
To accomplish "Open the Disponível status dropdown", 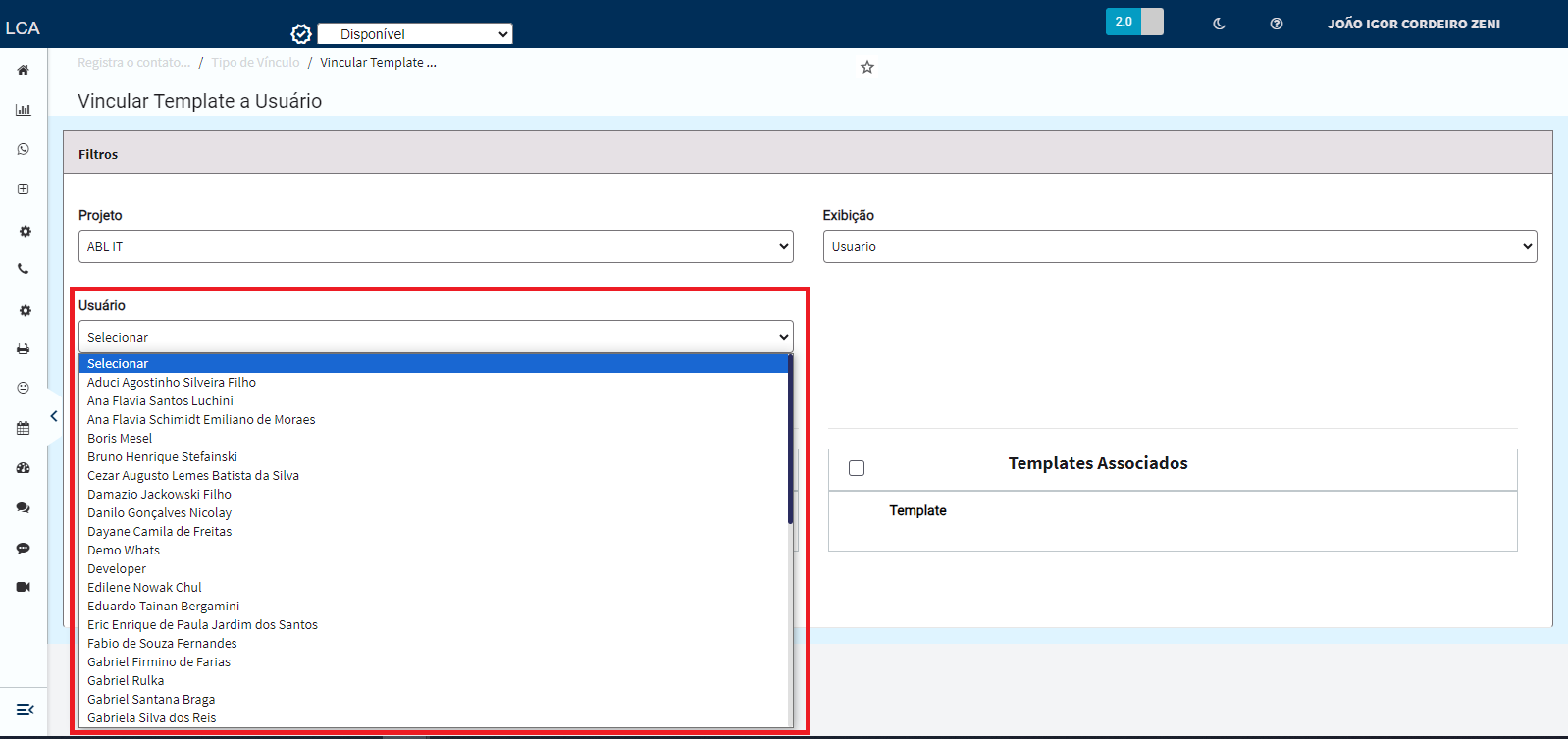I will pyautogui.click(x=415, y=34).
